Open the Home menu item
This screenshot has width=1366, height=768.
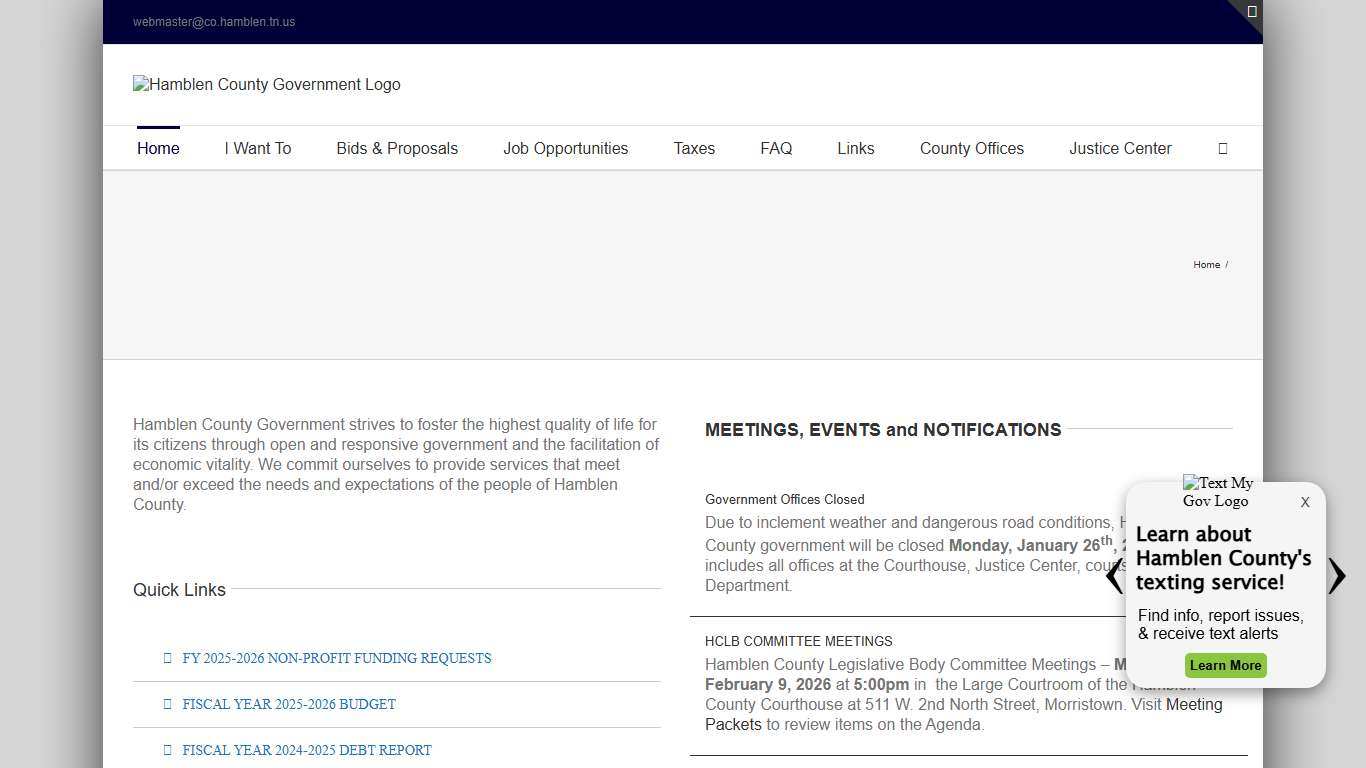click(158, 148)
